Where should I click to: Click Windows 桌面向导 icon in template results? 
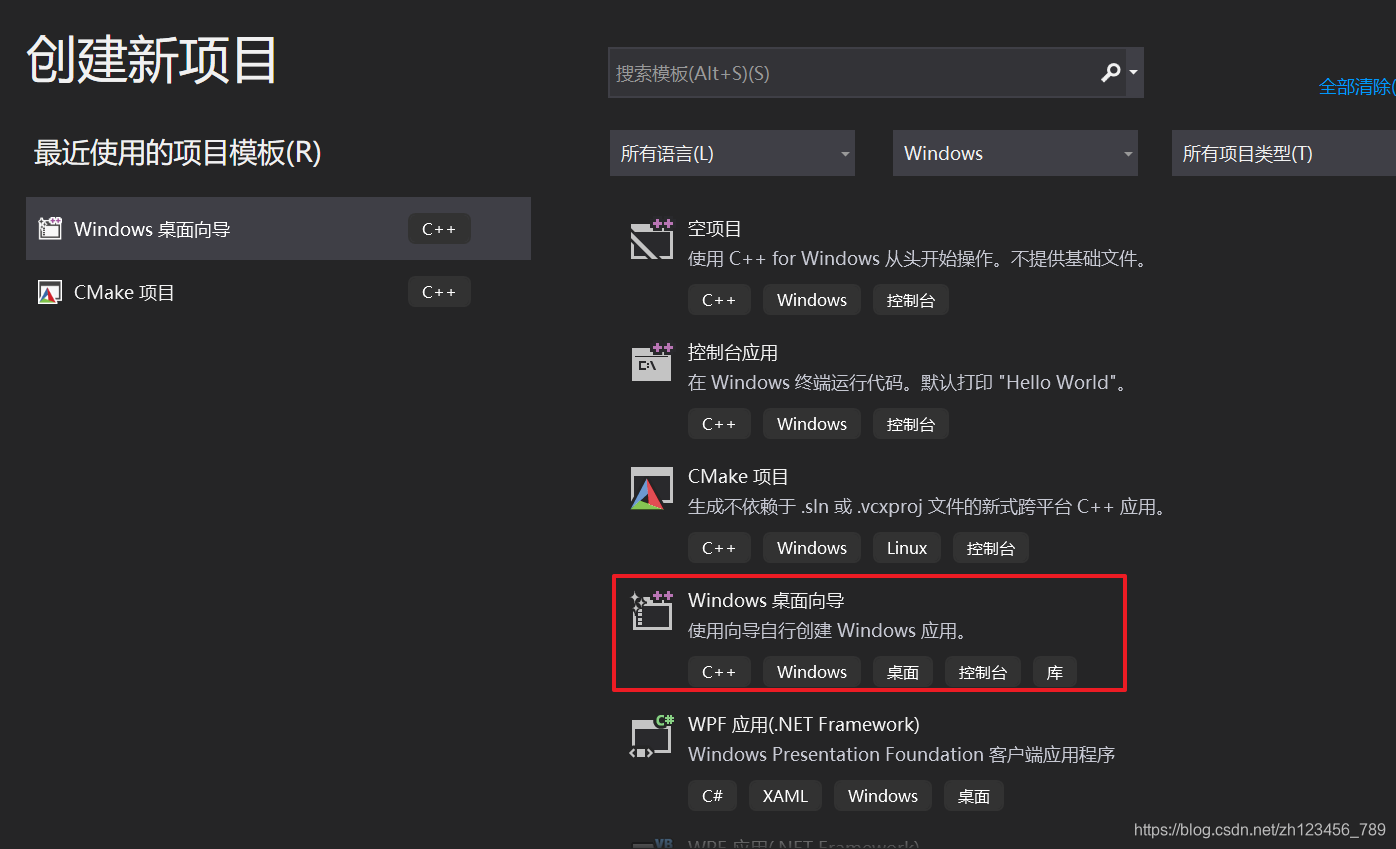pyautogui.click(x=652, y=611)
